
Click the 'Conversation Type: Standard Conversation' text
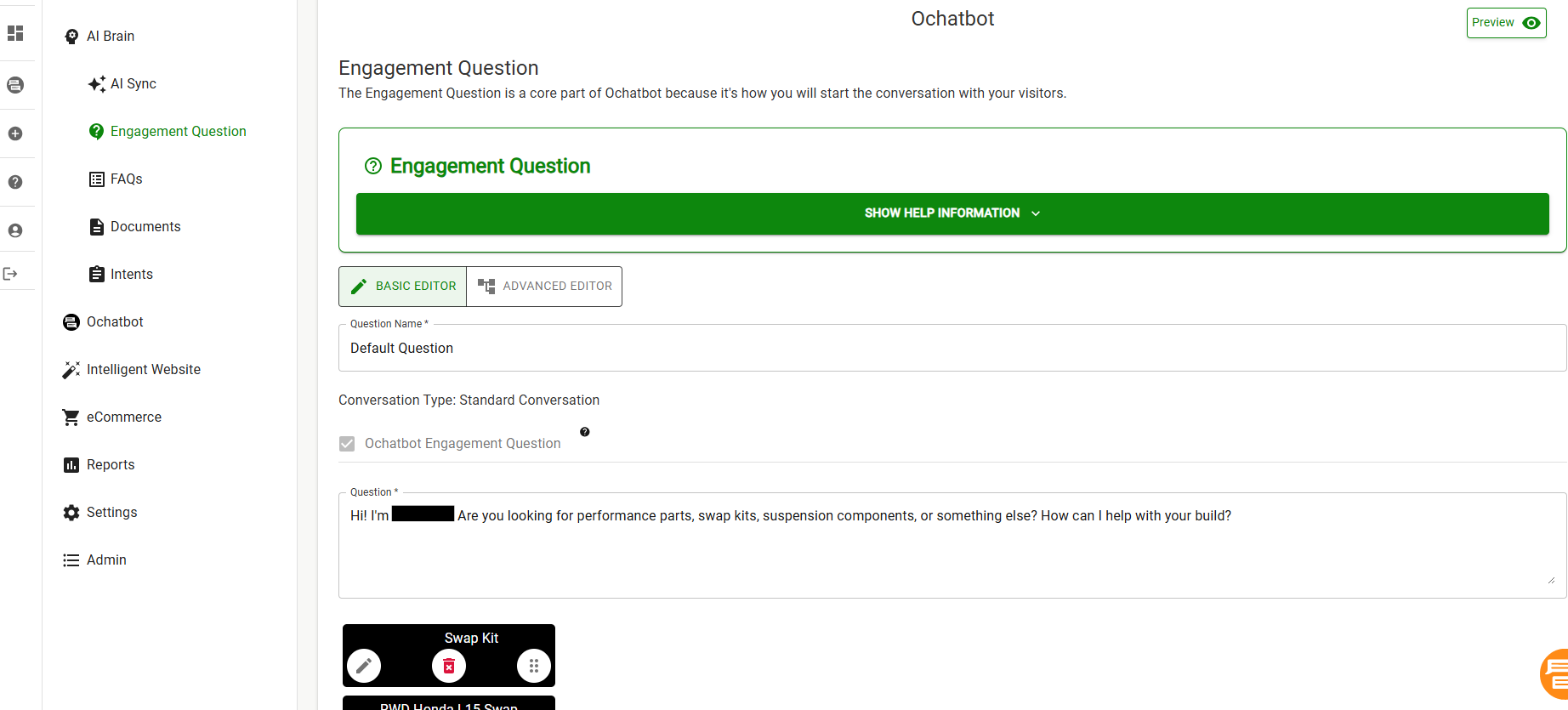469,400
